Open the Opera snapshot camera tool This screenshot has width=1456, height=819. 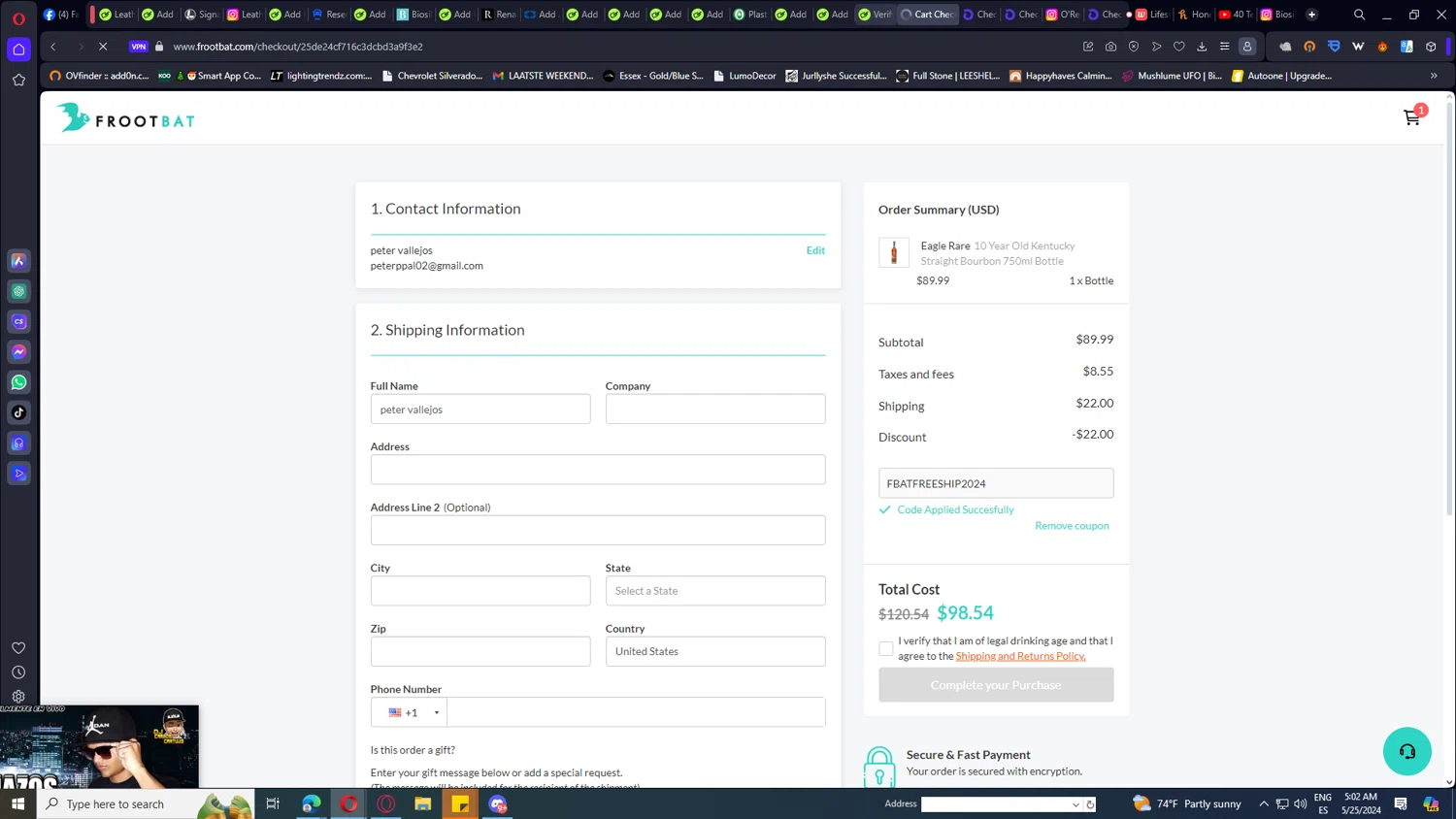tap(1110, 47)
